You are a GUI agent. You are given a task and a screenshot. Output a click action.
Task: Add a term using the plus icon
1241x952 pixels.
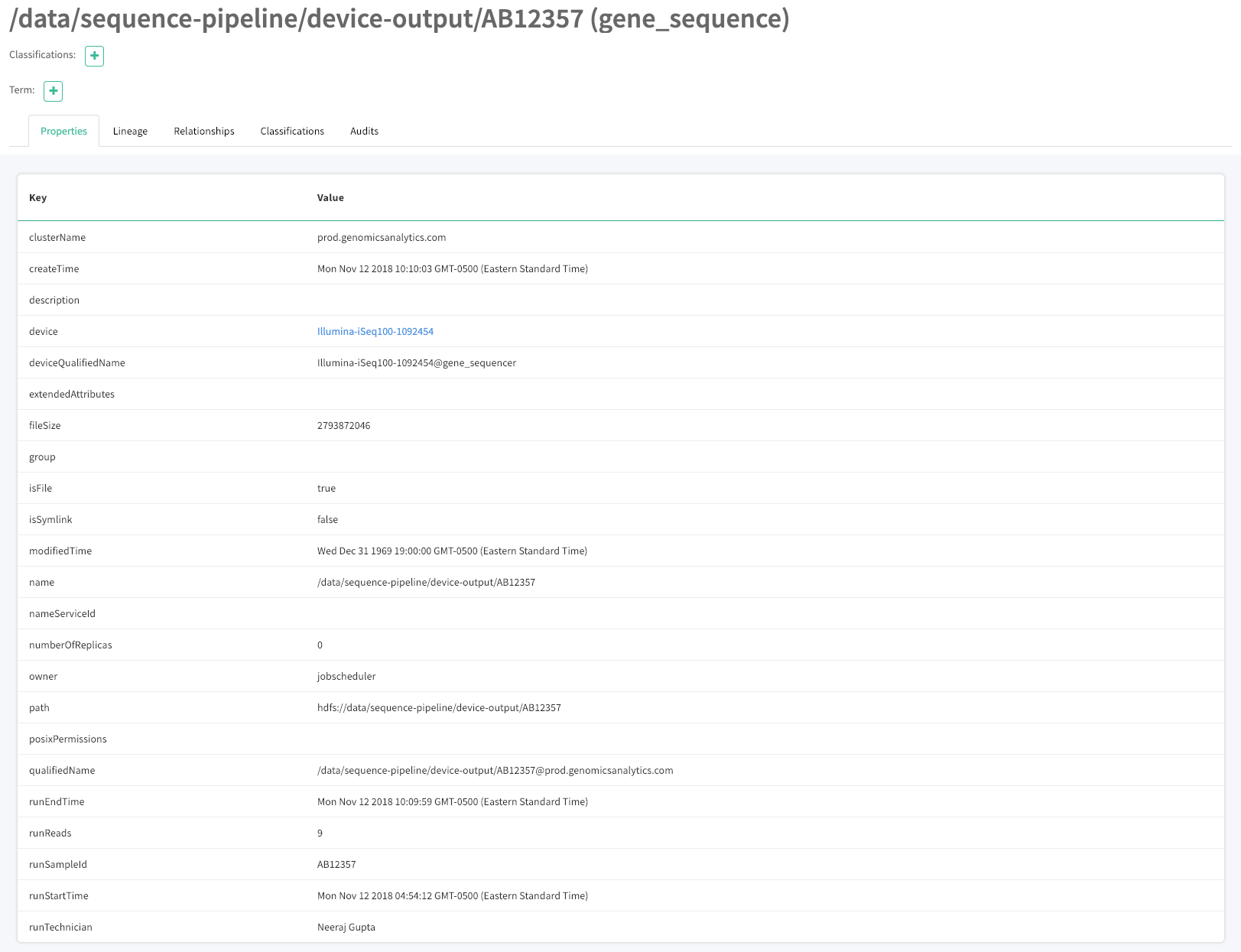[53, 91]
